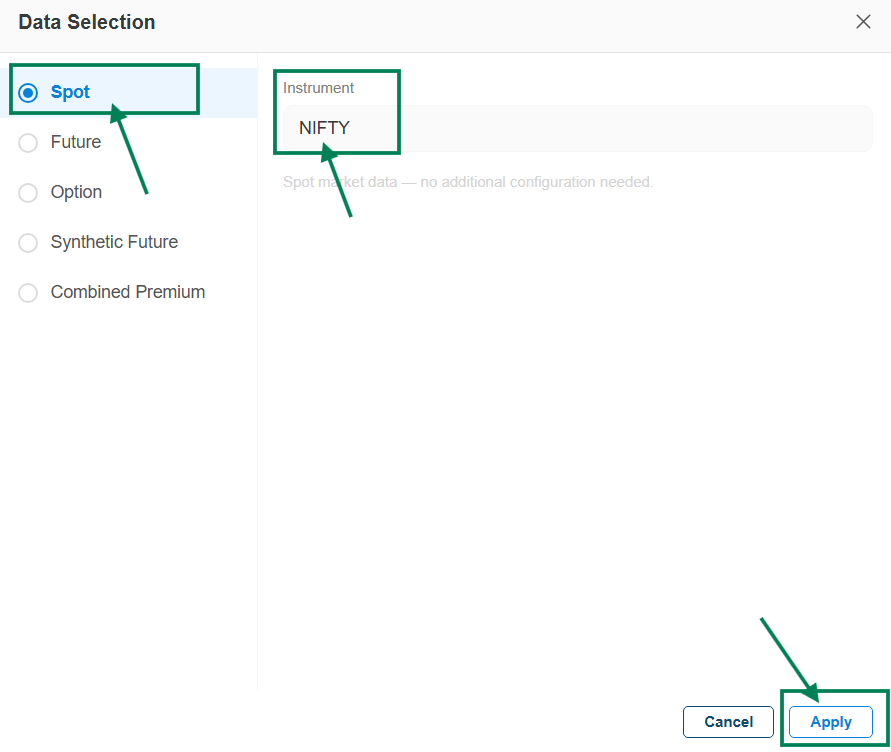Click the "Future" label text
Screen dimensions: 891x752
click(x=76, y=142)
